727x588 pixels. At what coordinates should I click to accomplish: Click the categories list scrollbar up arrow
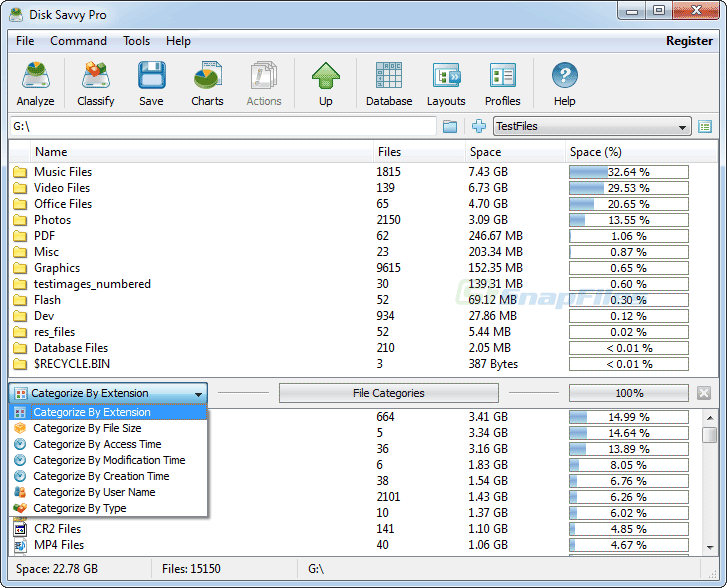point(710,418)
